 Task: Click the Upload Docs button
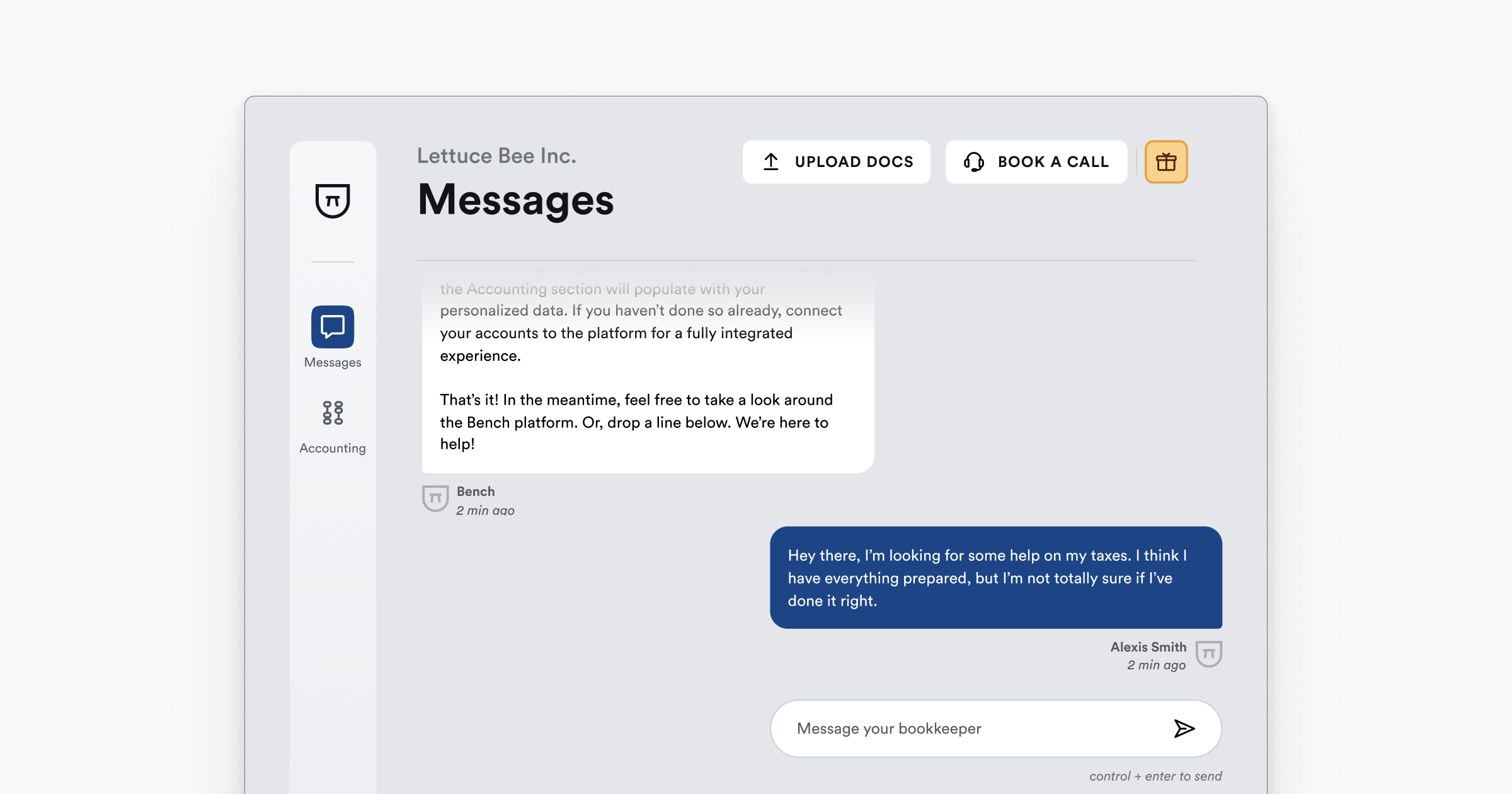[x=836, y=162]
